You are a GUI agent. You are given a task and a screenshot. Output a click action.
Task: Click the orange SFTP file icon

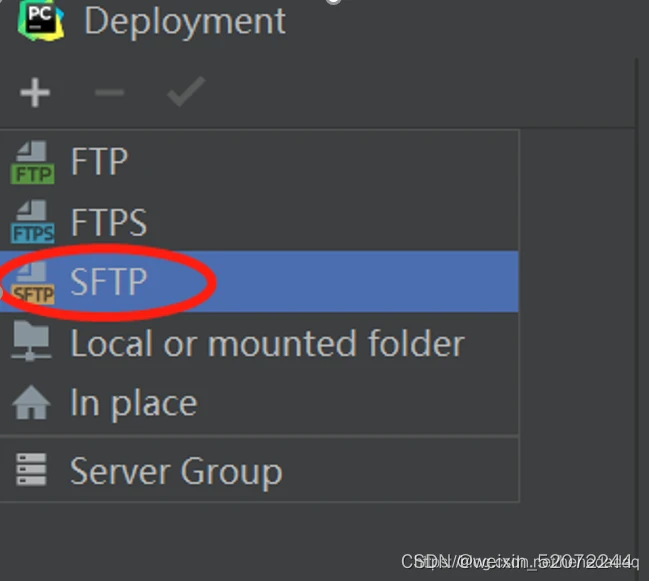[33, 283]
